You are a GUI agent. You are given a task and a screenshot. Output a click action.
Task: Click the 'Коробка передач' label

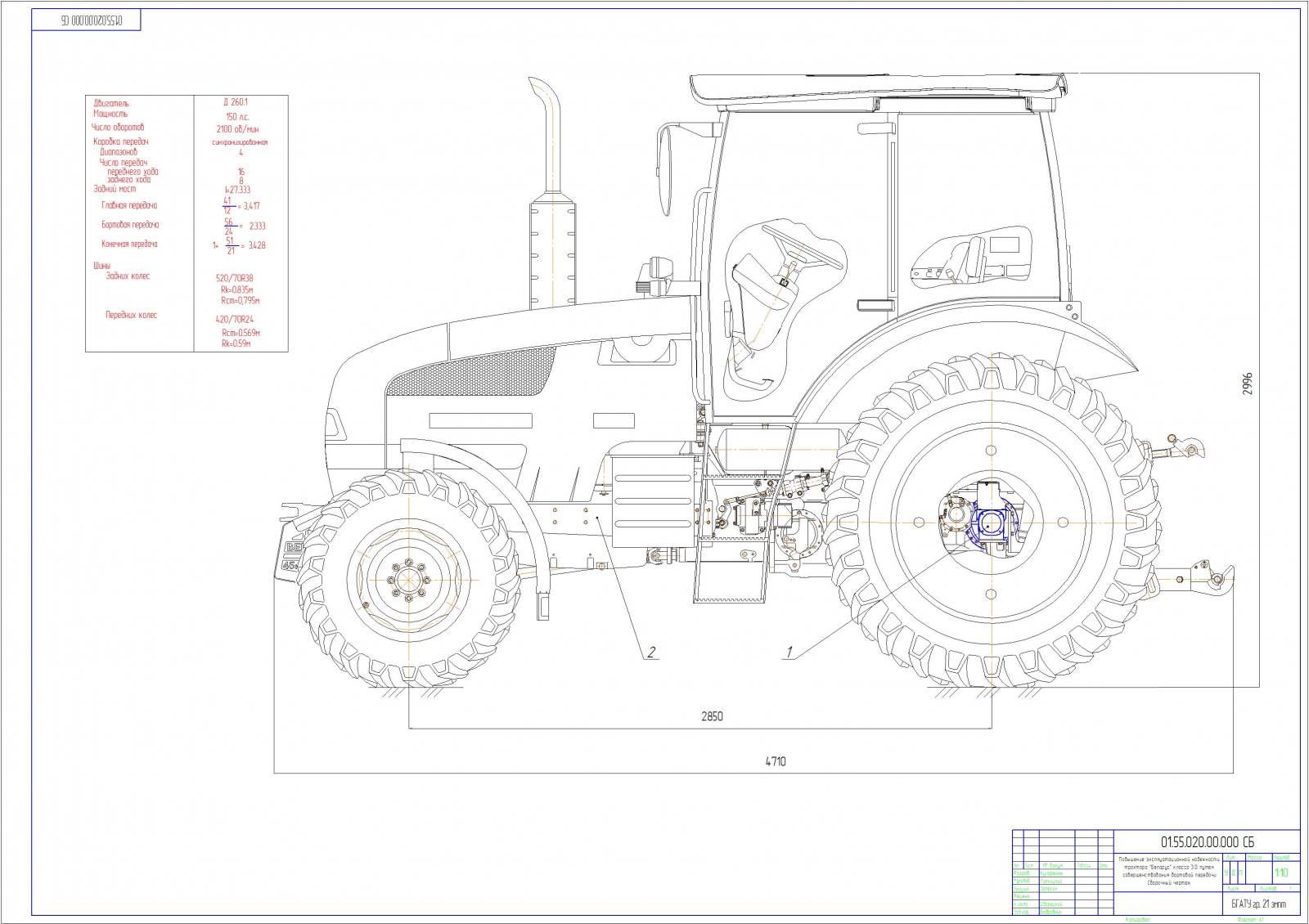click(x=121, y=142)
